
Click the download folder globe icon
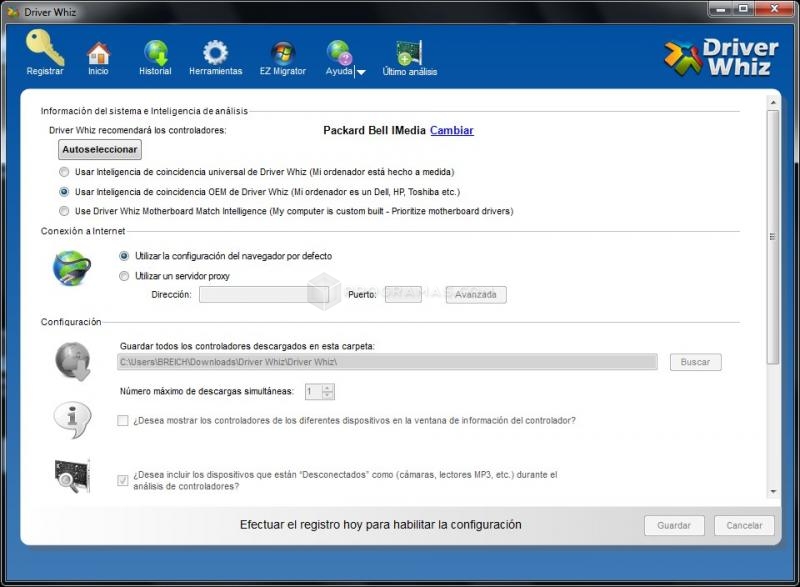[73, 362]
